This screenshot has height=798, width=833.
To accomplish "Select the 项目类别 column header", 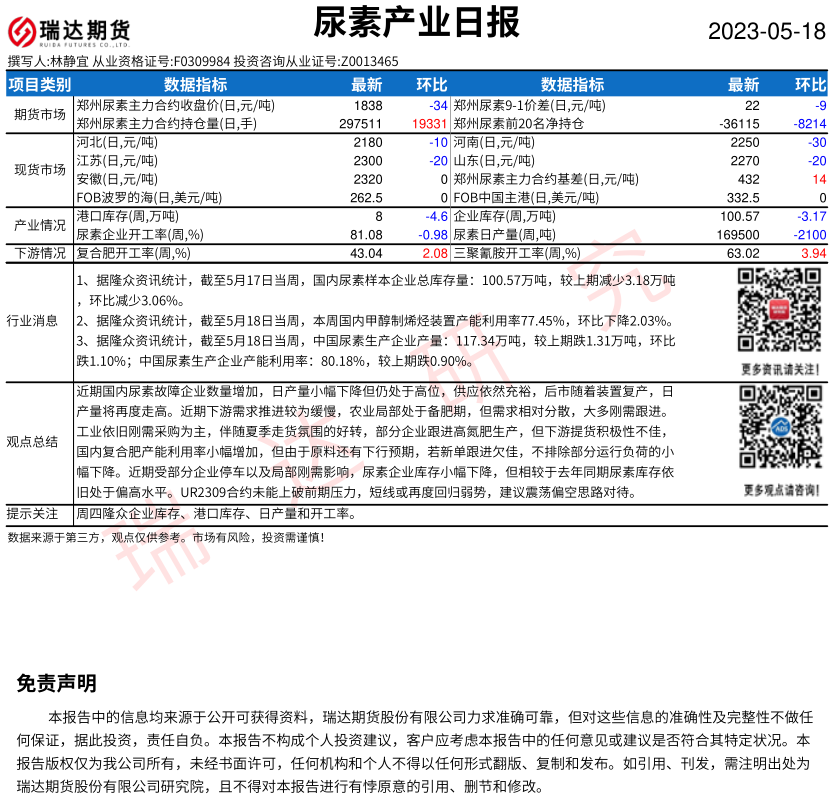I will tap(40, 85).
